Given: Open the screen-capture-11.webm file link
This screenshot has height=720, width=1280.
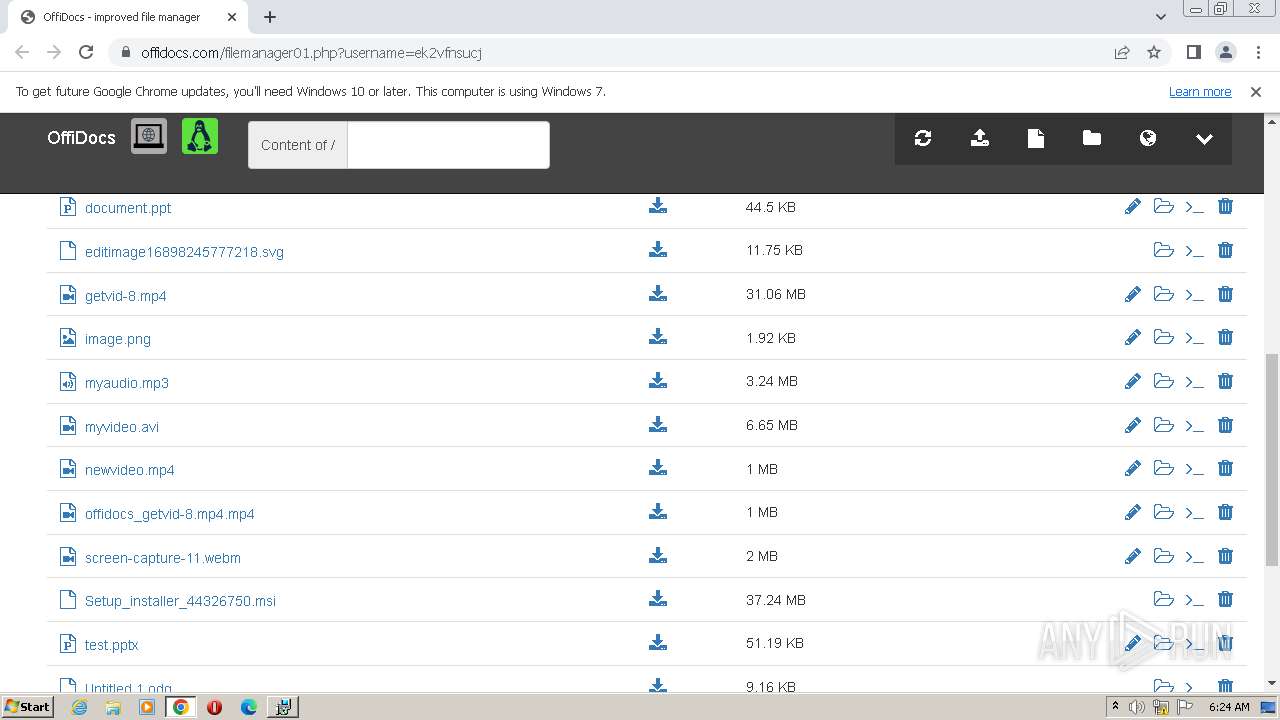Looking at the screenshot, I should click(x=163, y=558).
